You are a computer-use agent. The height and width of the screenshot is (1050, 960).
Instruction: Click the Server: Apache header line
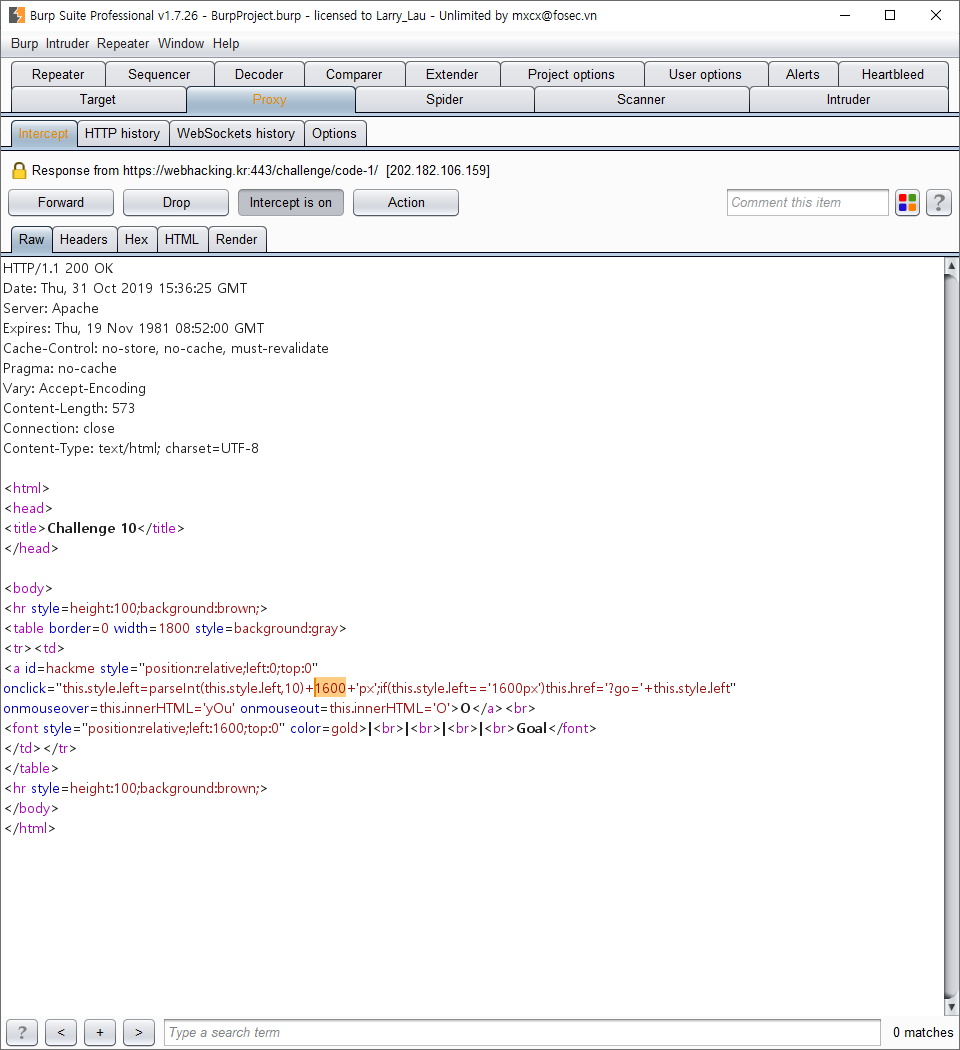[x=51, y=308]
